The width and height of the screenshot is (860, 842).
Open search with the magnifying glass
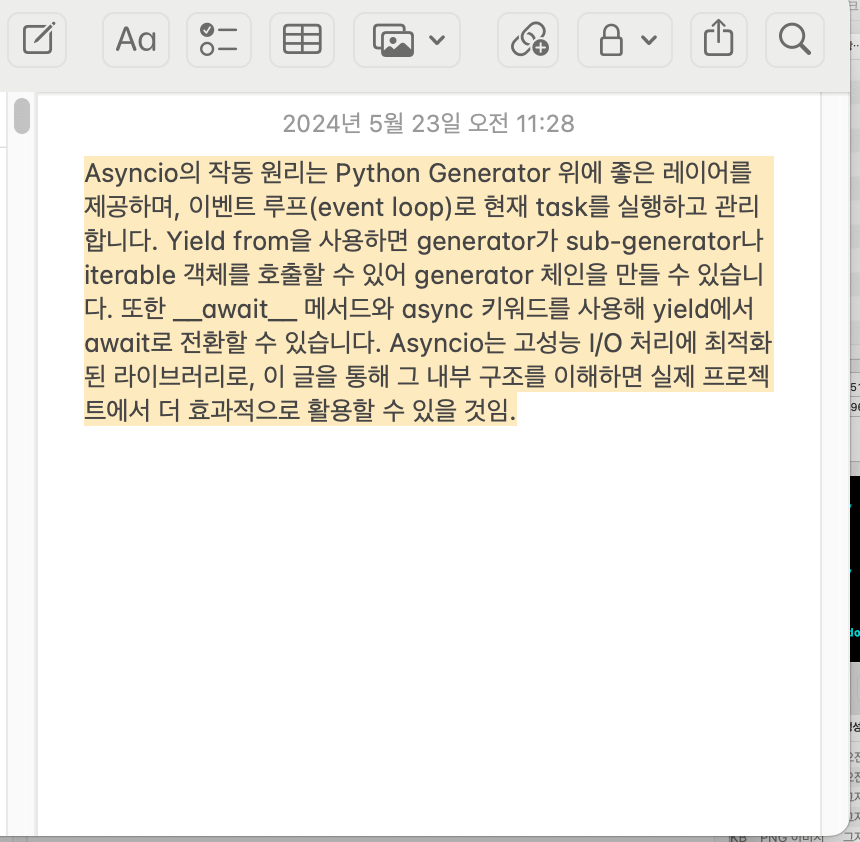(x=793, y=40)
